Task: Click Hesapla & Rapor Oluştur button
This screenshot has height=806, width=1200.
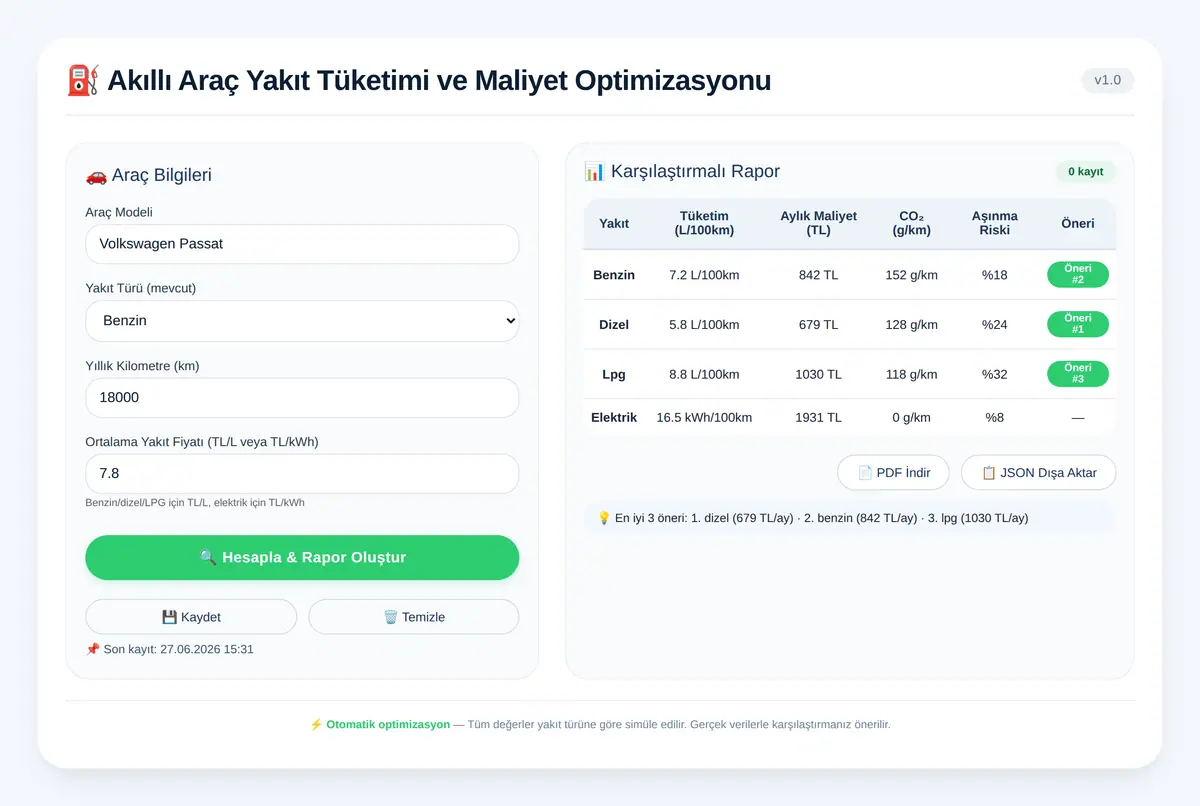Action: [302, 557]
